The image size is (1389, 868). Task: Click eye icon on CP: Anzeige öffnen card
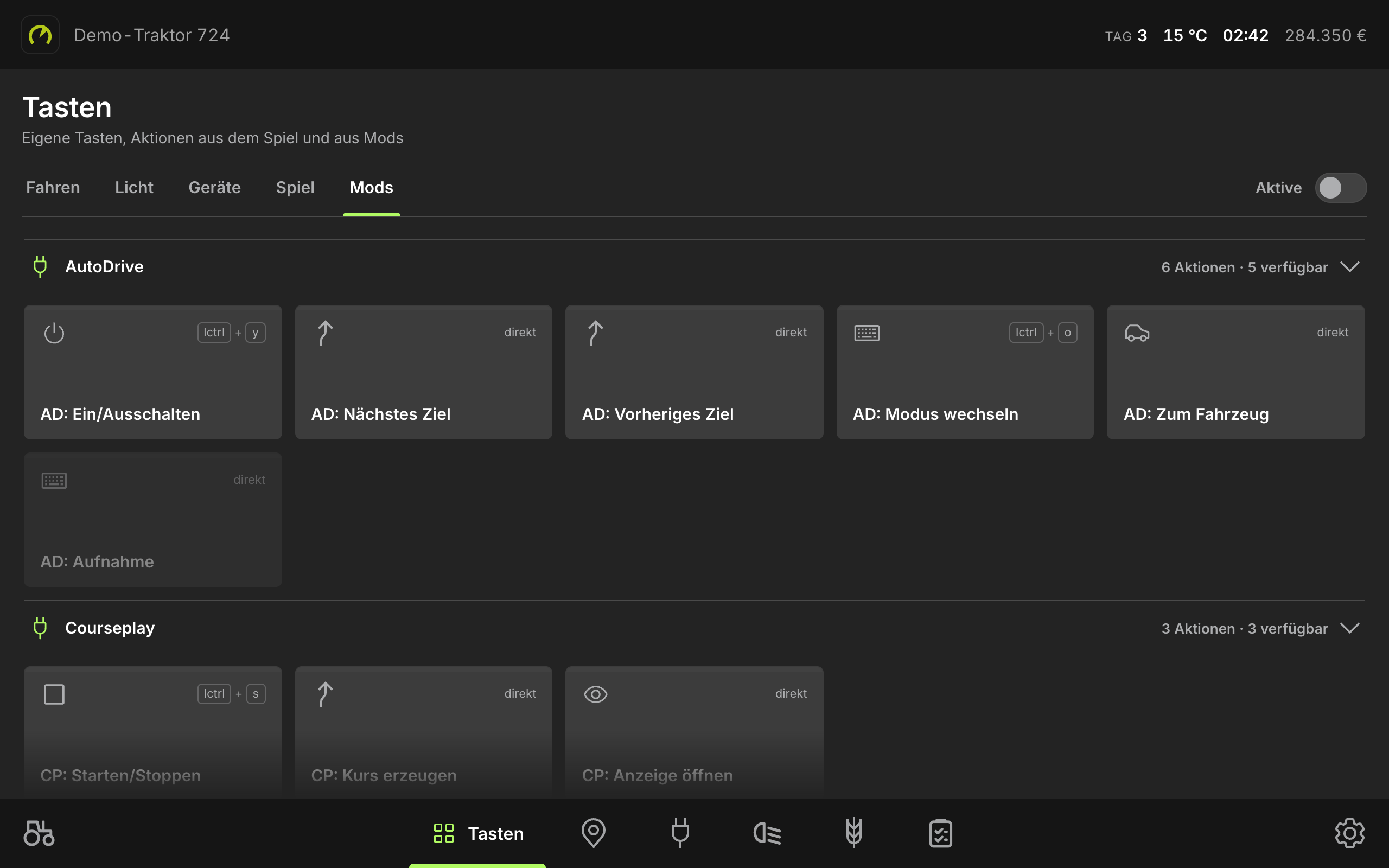[596, 694]
